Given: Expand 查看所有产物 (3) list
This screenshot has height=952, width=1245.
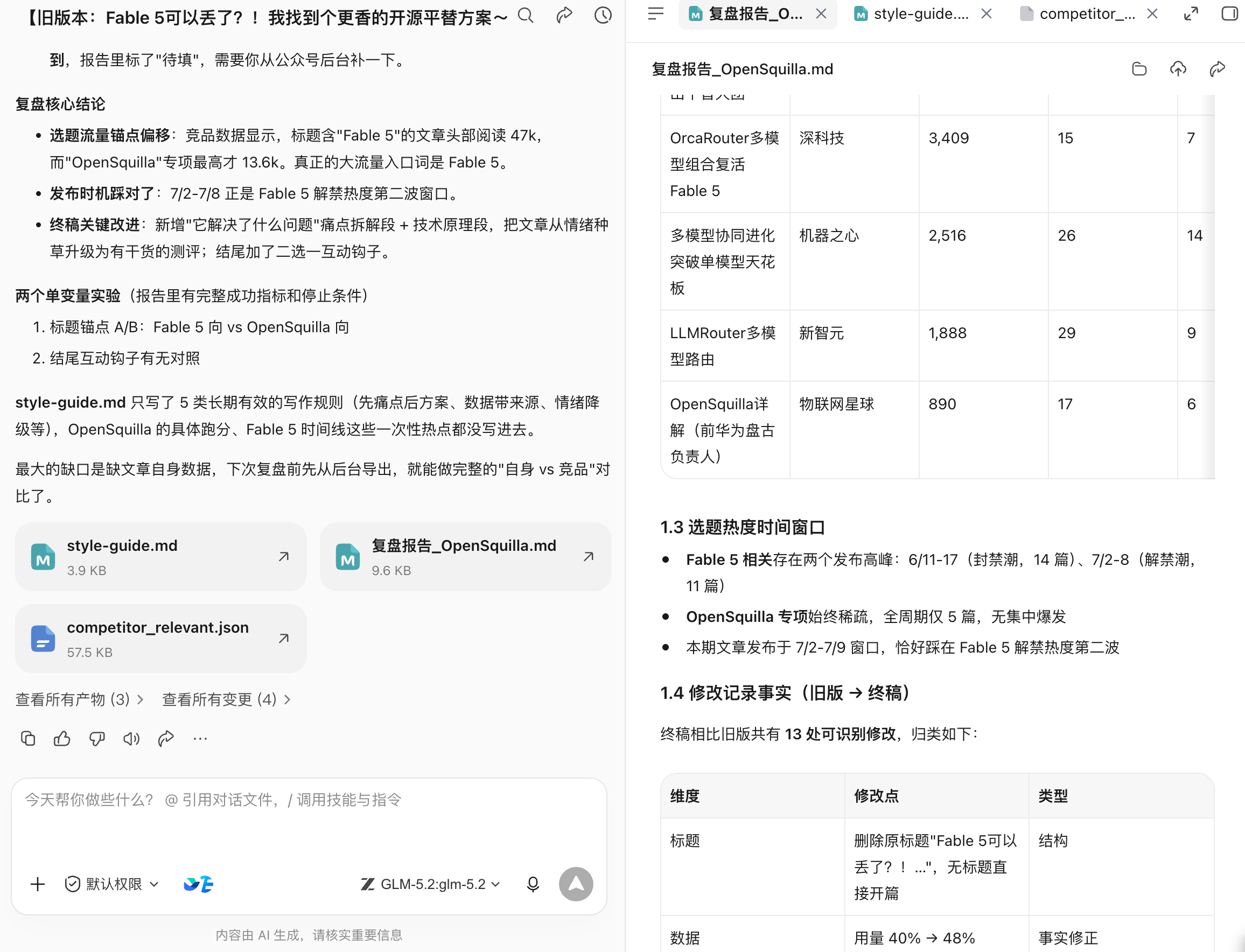Looking at the screenshot, I should (79, 699).
